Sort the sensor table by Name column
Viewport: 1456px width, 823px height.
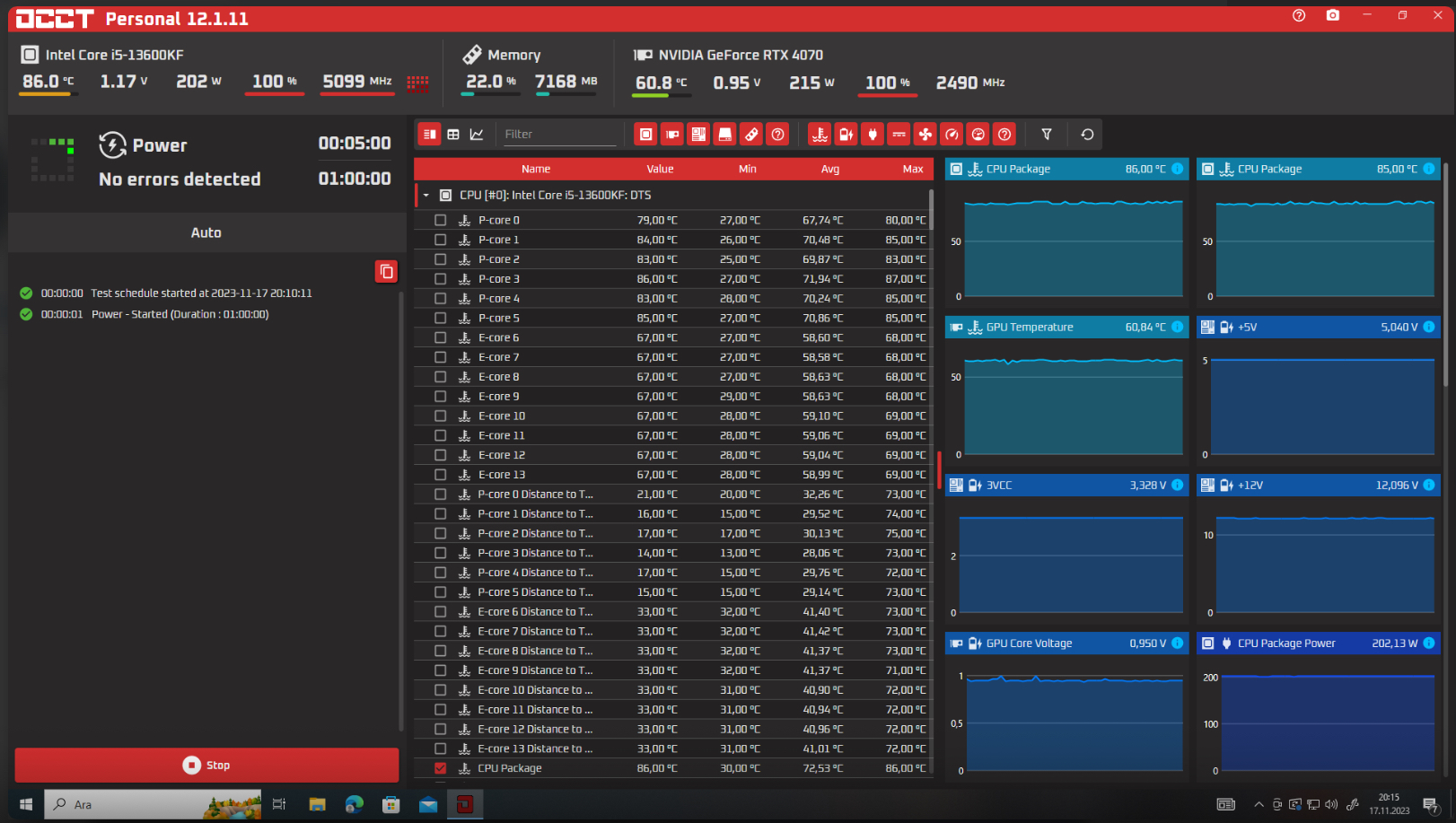pyautogui.click(x=536, y=169)
